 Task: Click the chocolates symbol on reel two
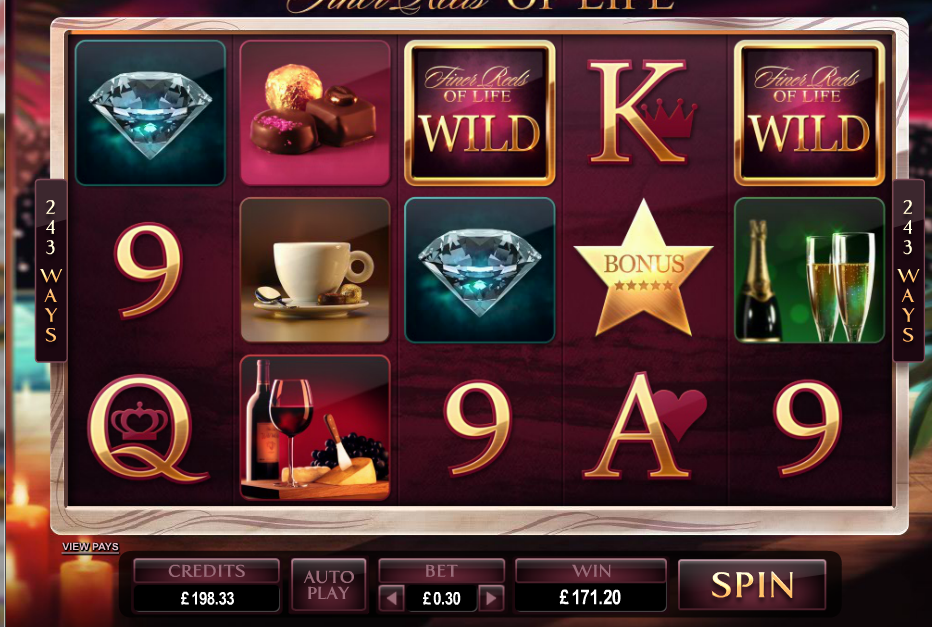point(315,113)
